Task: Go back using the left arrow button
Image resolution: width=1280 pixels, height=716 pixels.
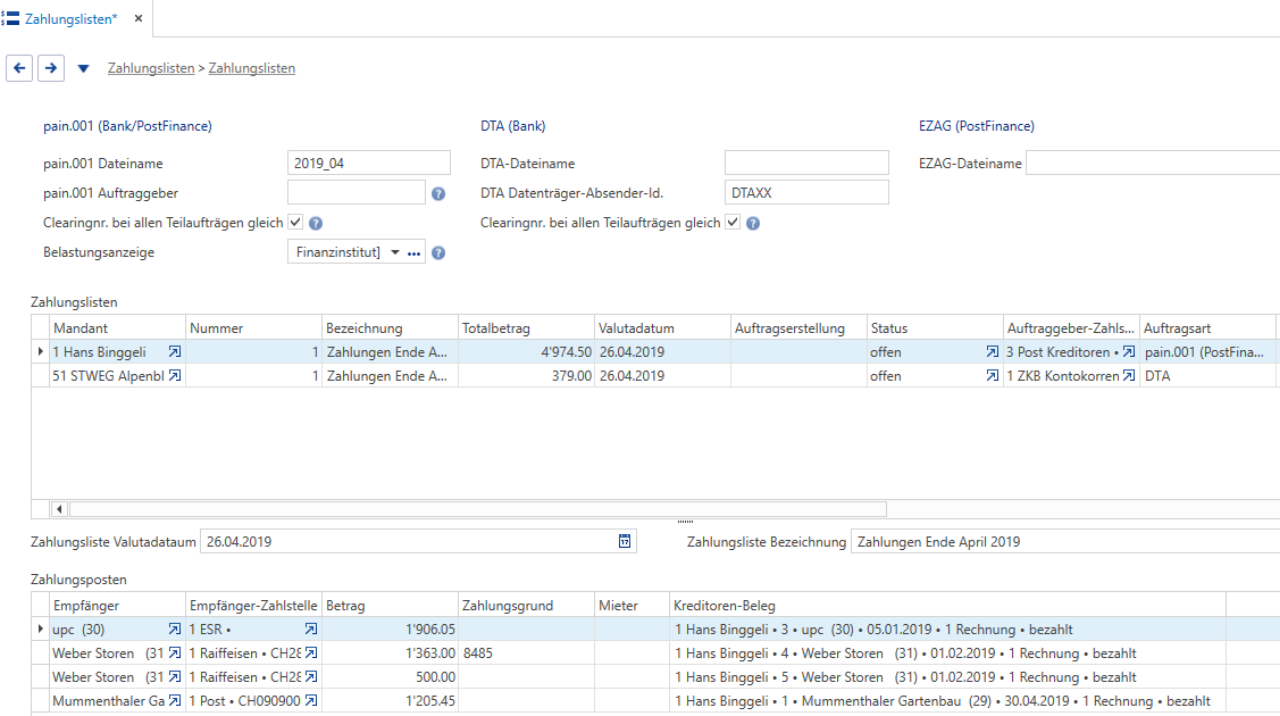Action: tap(19, 68)
